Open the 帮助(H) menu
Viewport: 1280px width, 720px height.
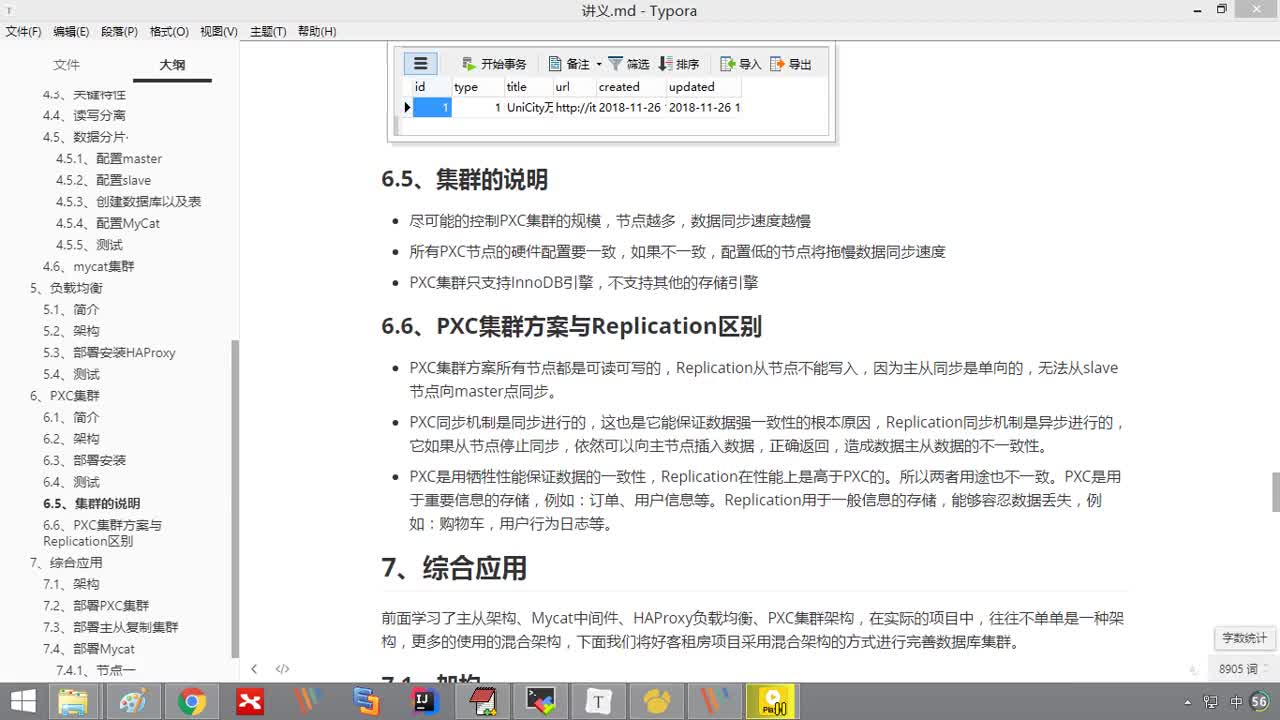point(317,31)
